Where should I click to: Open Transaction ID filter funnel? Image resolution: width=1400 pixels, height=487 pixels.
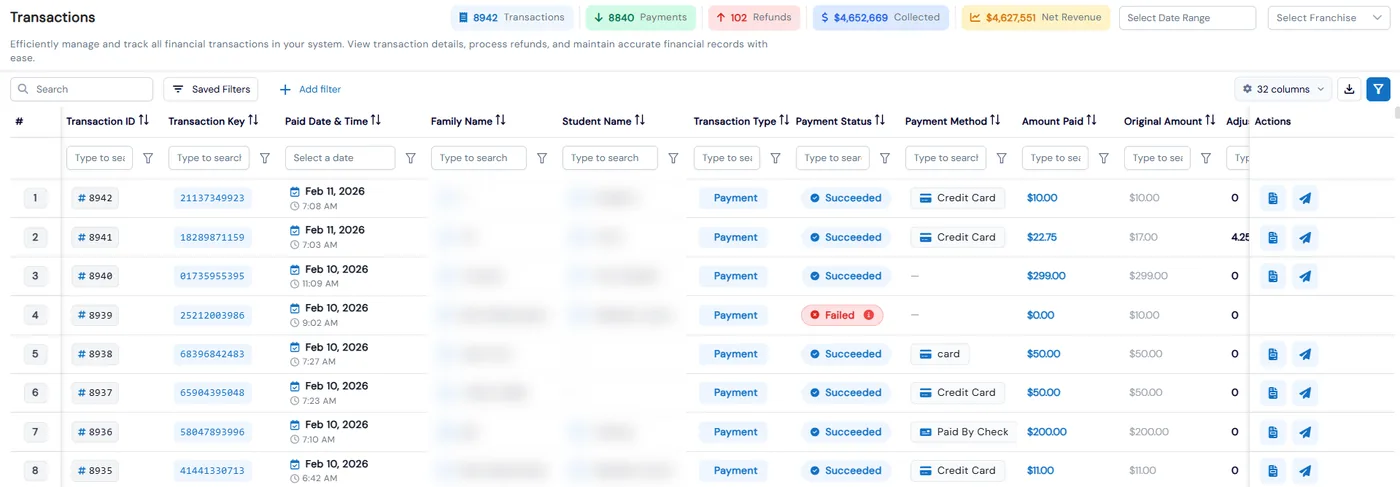(x=148, y=158)
